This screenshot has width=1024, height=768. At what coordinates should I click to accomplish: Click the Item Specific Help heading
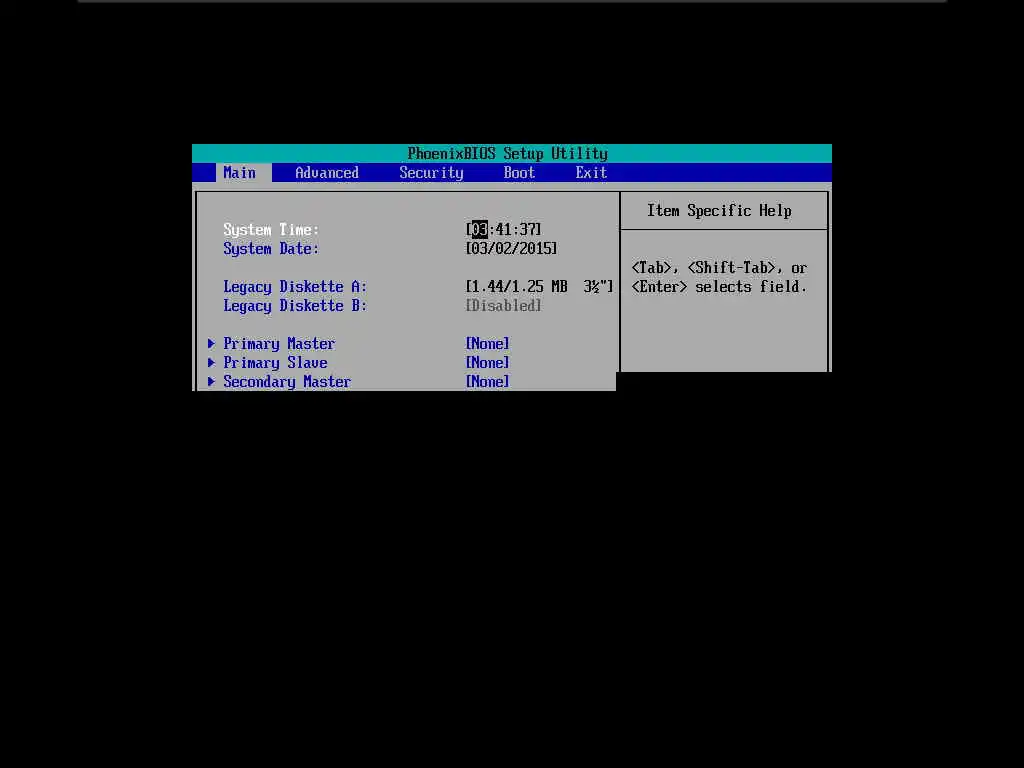(x=719, y=210)
